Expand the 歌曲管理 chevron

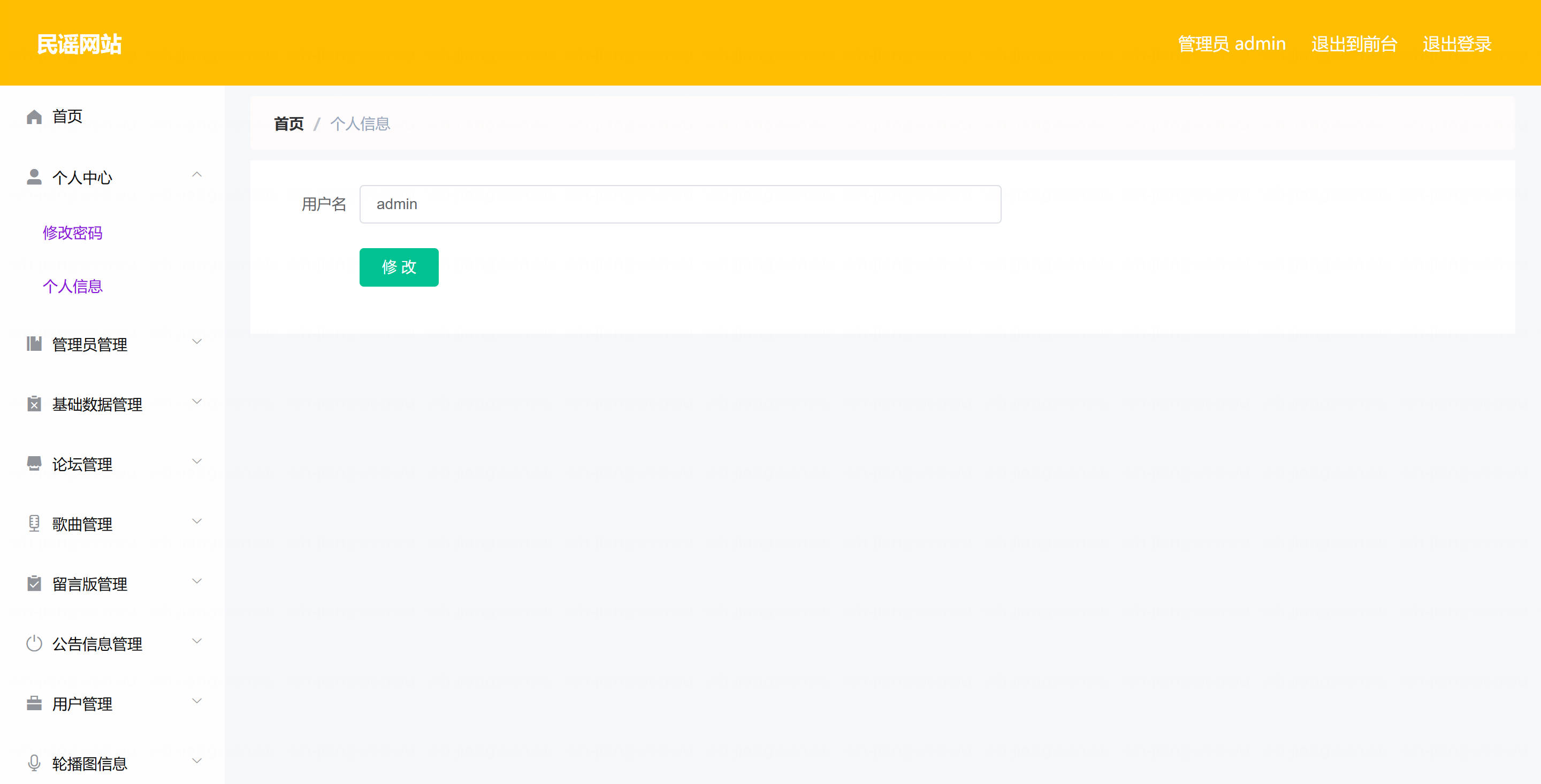[x=197, y=521]
